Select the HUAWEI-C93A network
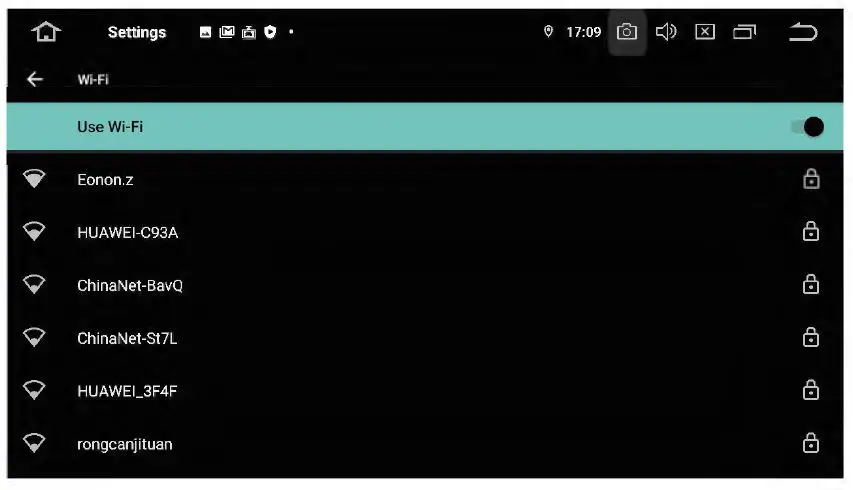 (x=425, y=232)
